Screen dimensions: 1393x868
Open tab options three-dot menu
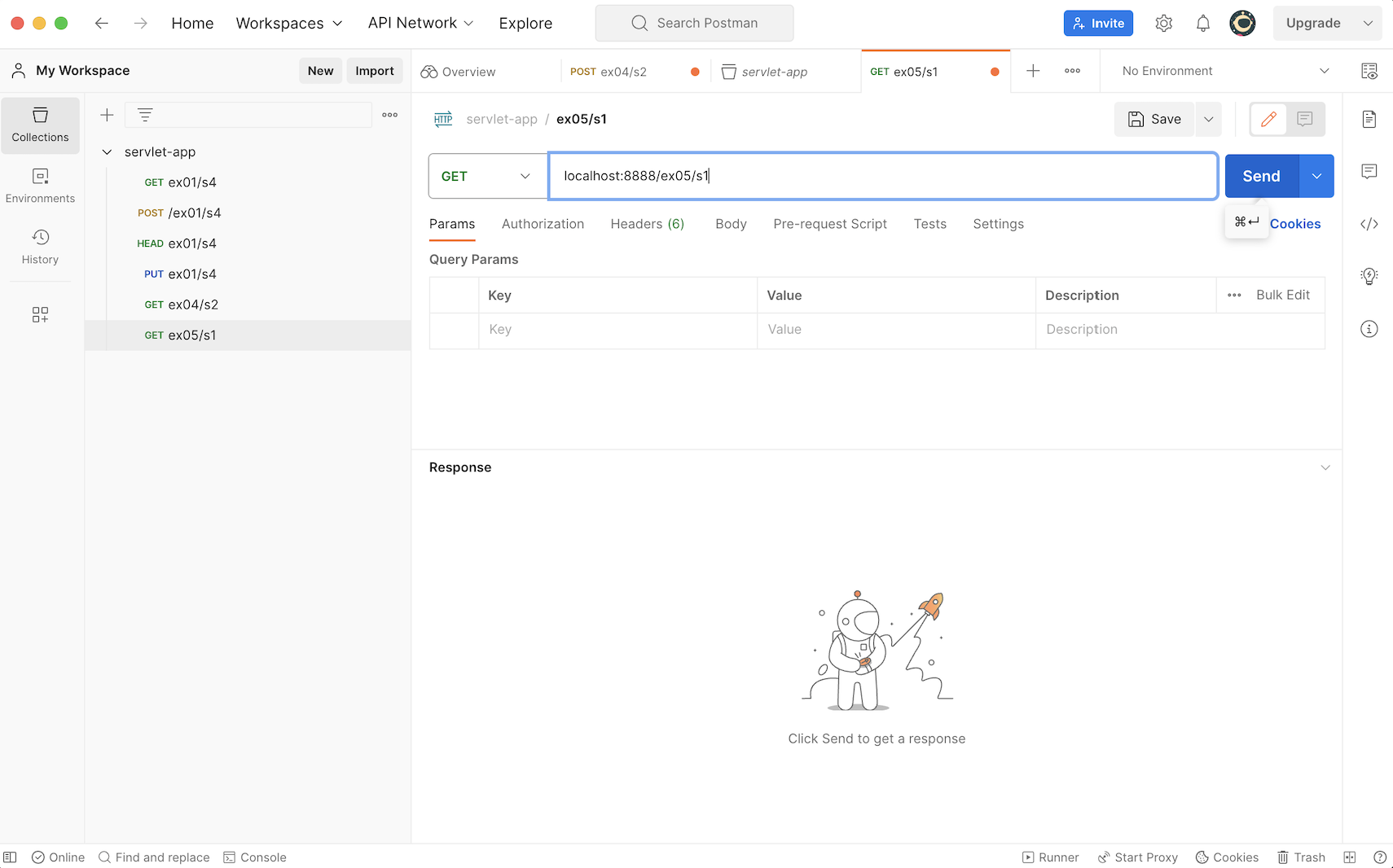1072,71
